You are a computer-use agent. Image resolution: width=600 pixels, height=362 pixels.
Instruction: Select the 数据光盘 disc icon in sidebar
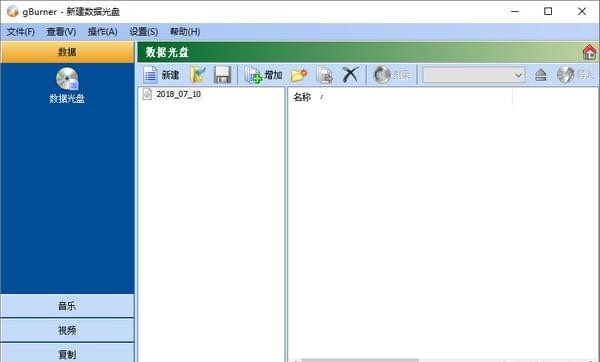(67, 79)
